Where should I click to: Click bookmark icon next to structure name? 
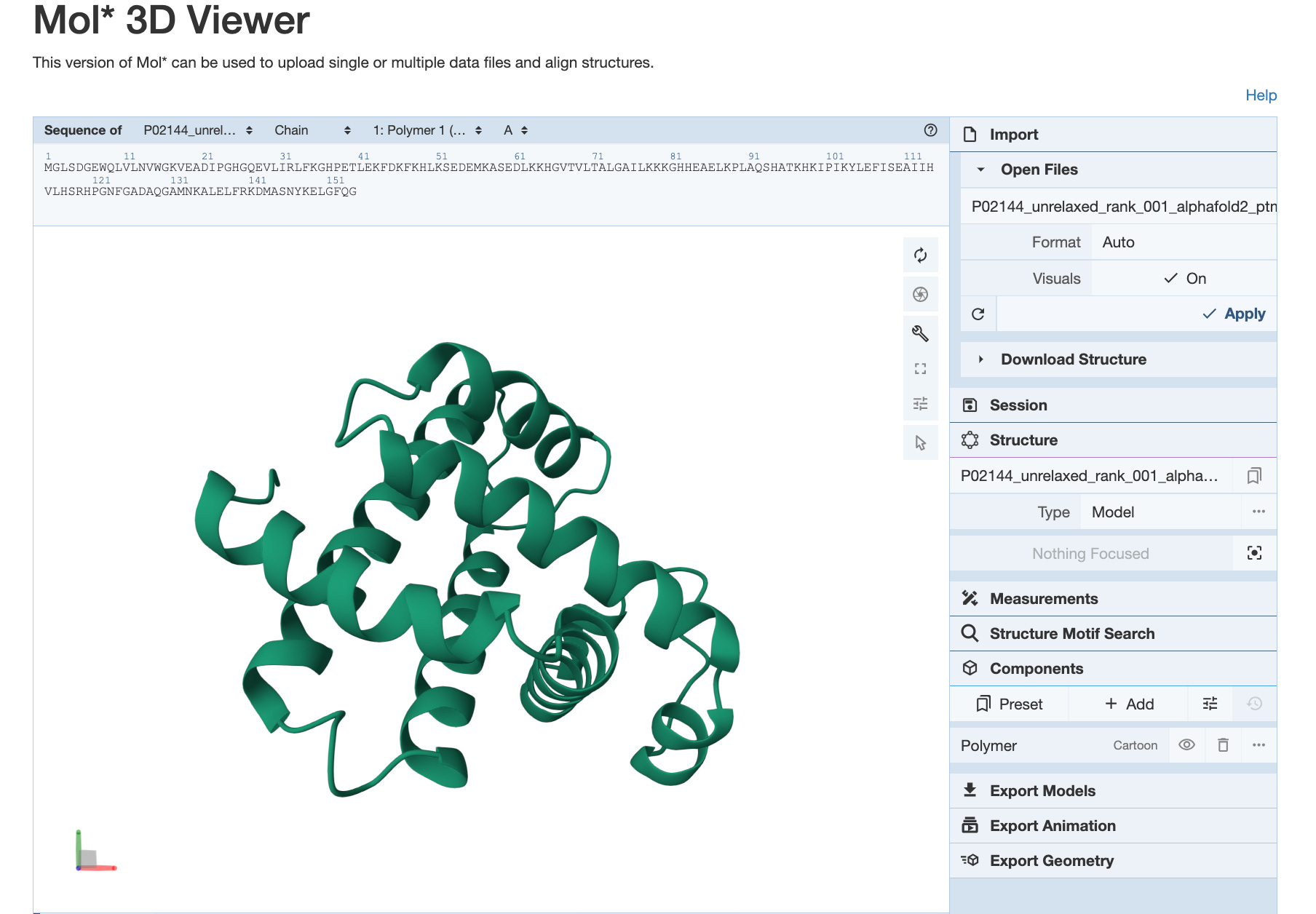pyautogui.click(x=1254, y=476)
